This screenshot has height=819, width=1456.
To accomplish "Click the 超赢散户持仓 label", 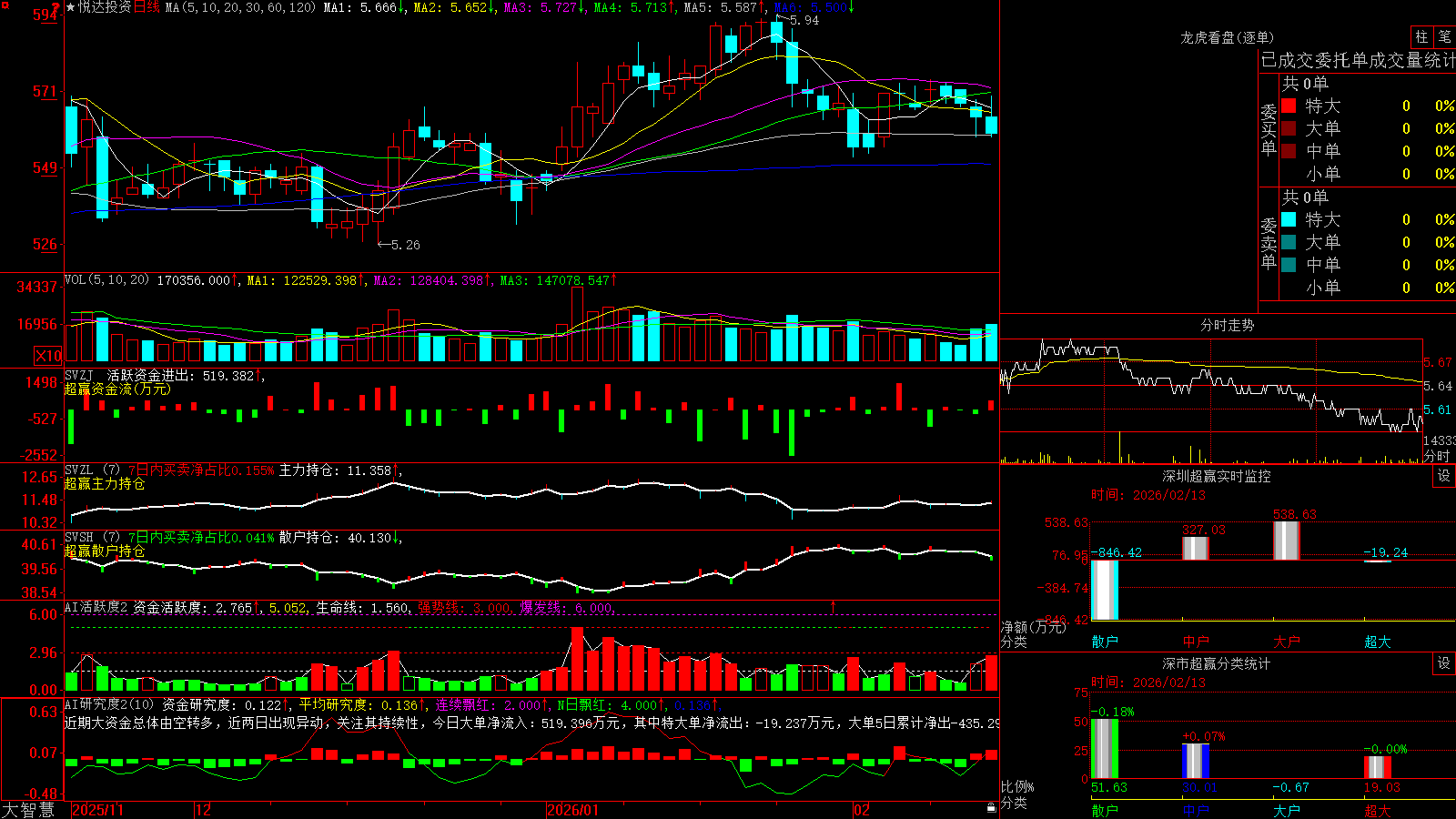I will 105,551.
